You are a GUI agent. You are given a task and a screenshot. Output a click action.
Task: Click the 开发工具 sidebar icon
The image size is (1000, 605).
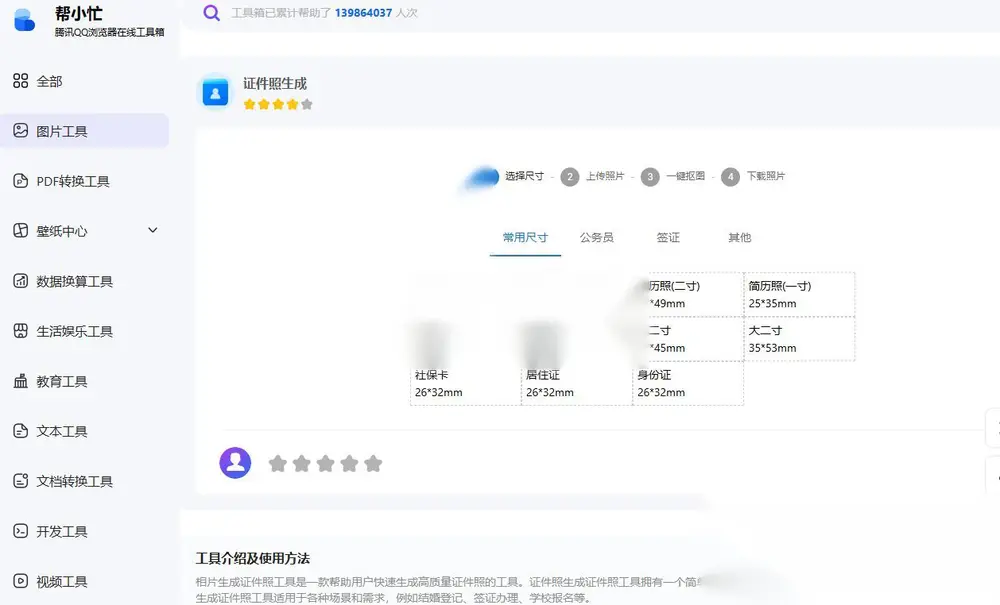pyautogui.click(x=20, y=530)
